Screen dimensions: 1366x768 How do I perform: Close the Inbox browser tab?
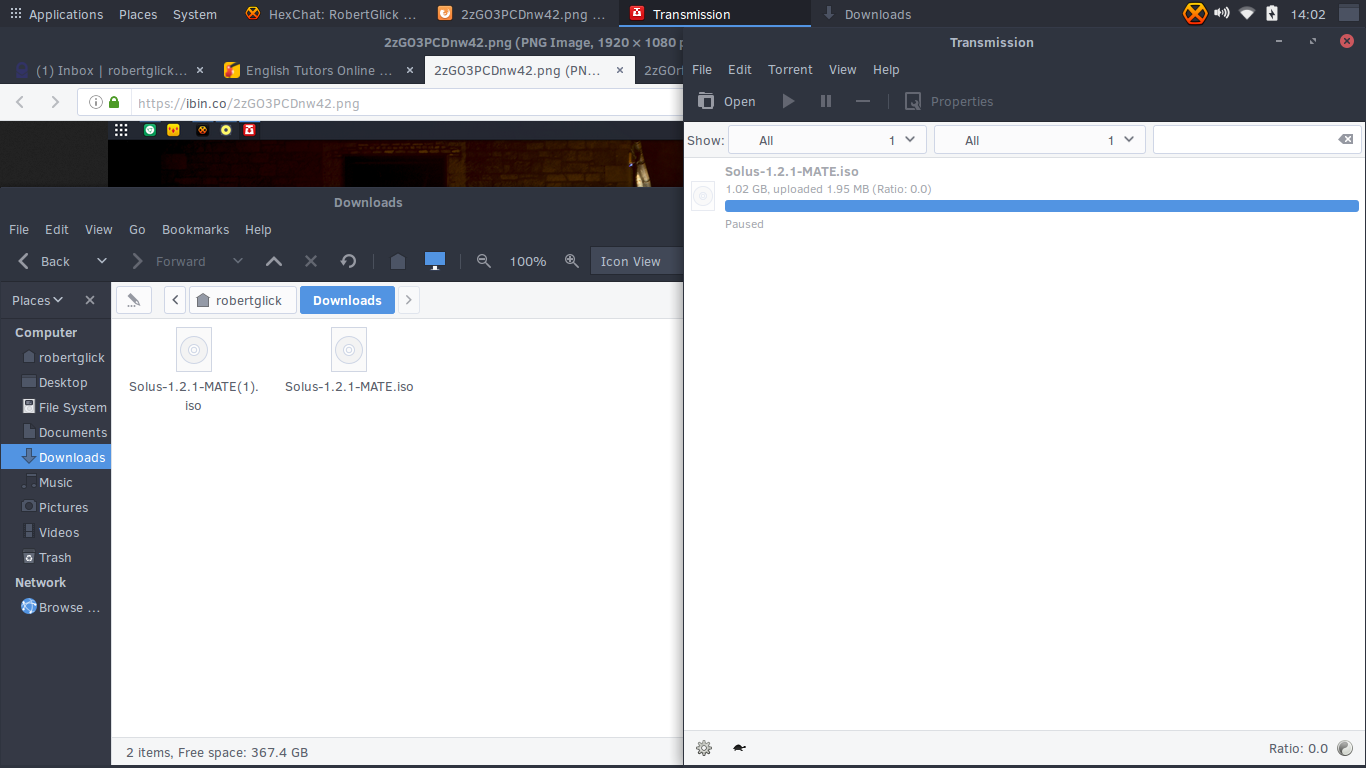point(200,70)
